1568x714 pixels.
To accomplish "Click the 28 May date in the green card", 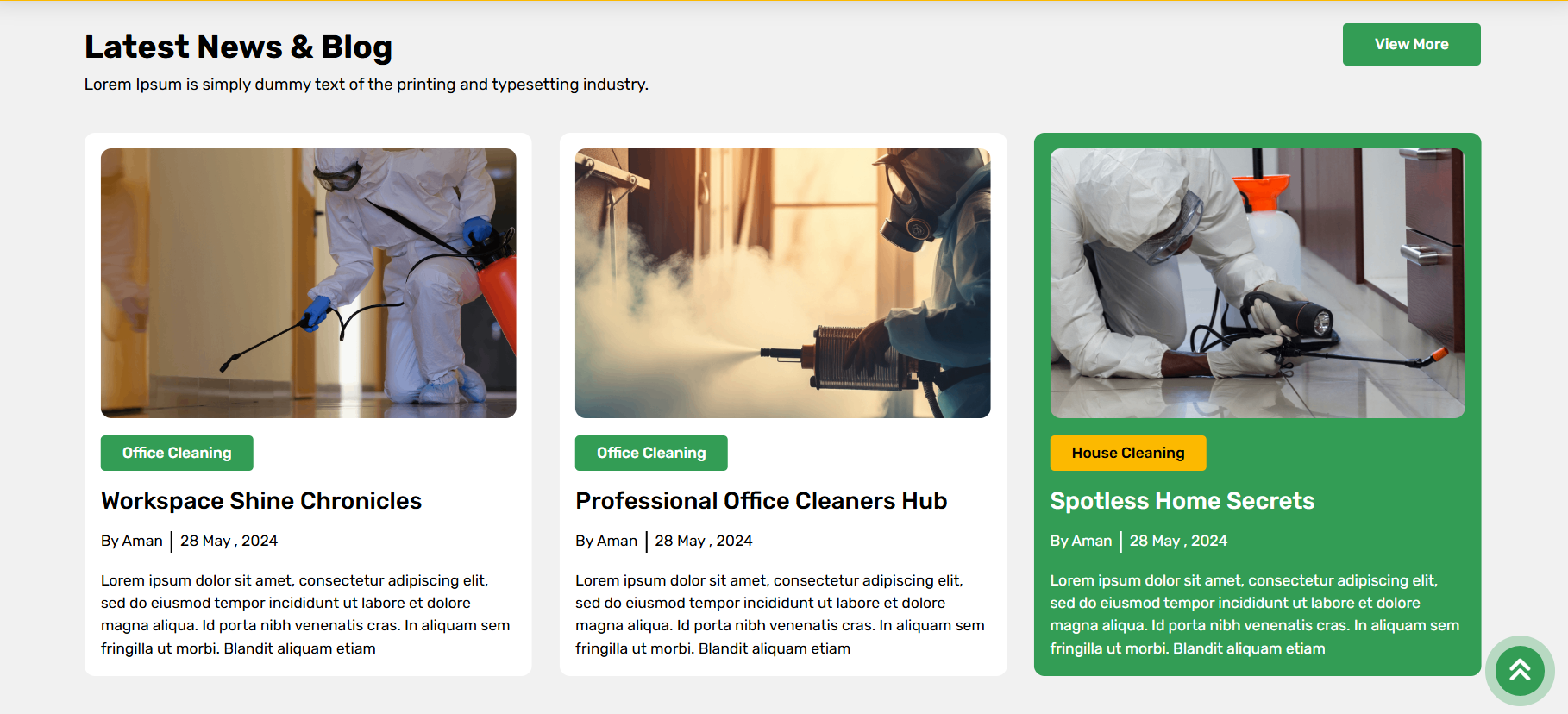I will [1178, 542].
